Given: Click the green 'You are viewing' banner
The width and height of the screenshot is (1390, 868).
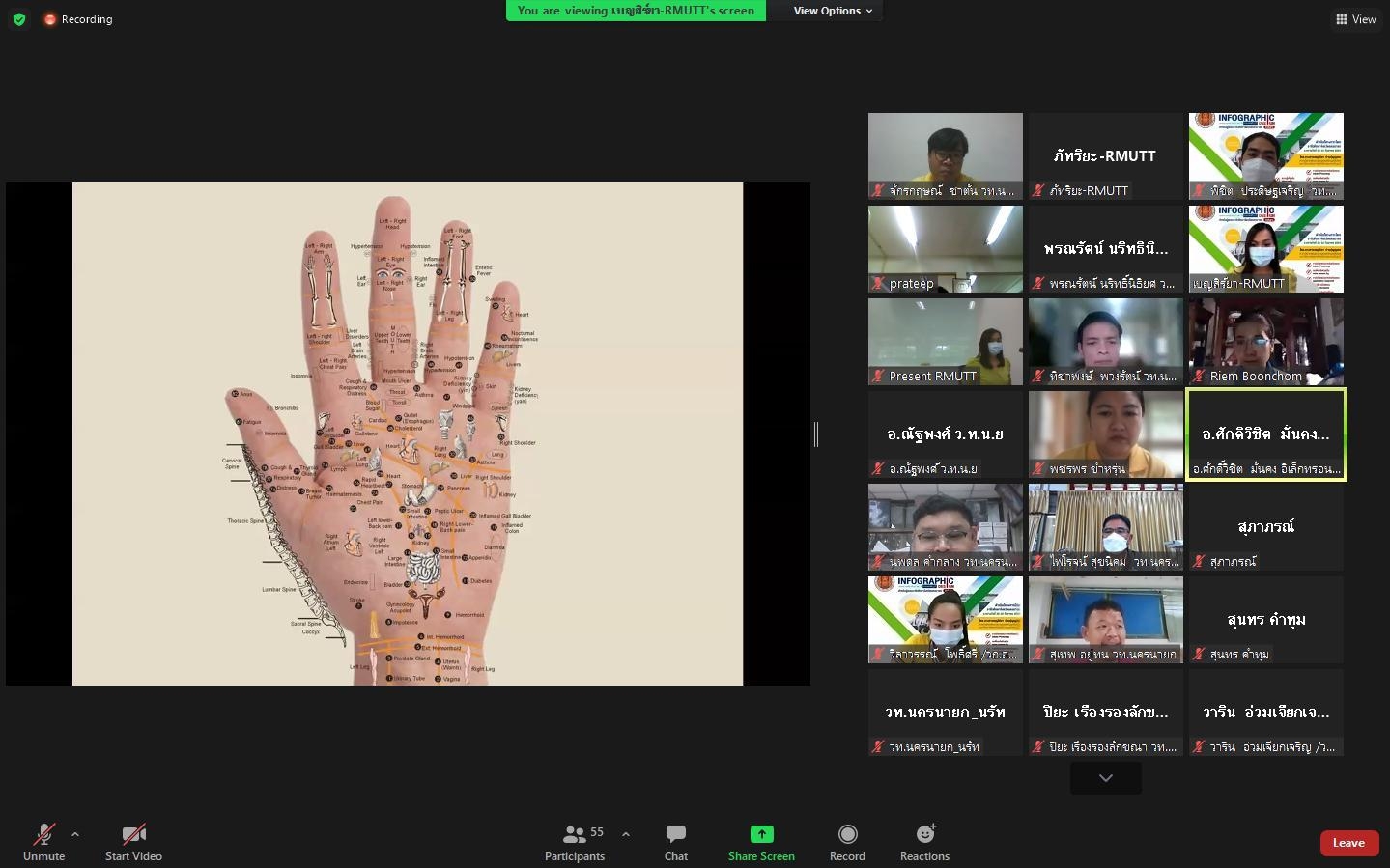Looking at the screenshot, I should (x=636, y=11).
